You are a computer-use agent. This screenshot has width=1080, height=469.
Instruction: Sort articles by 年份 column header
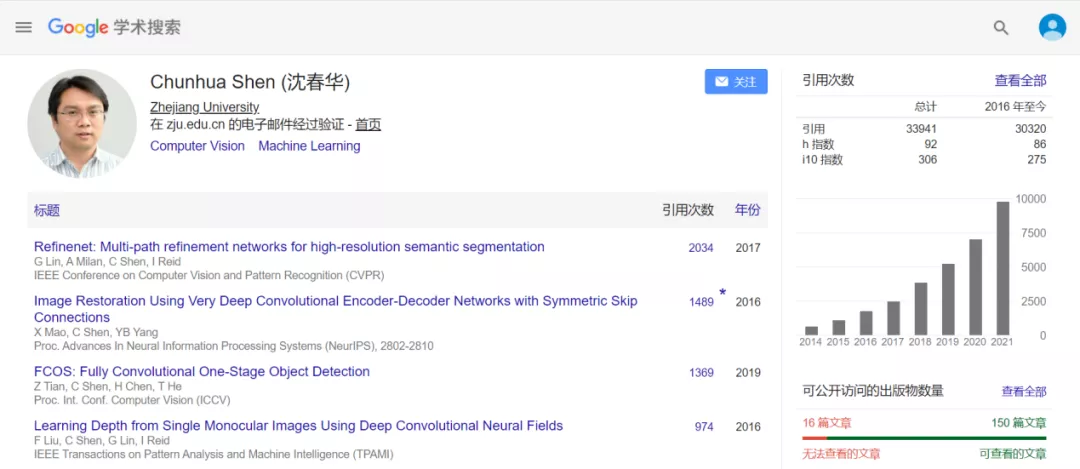pyautogui.click(x=747, y=211)
